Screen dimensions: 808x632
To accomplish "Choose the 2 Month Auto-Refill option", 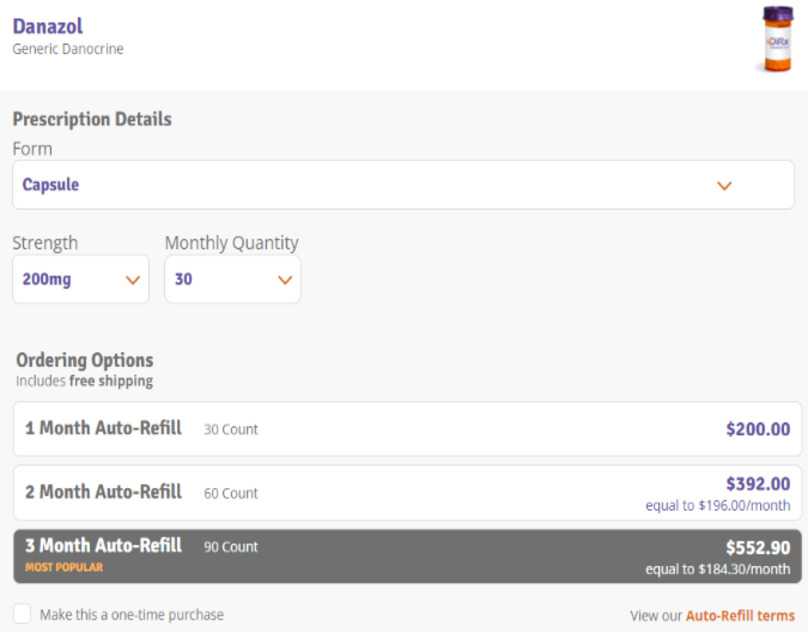I will tap(406, 492).
